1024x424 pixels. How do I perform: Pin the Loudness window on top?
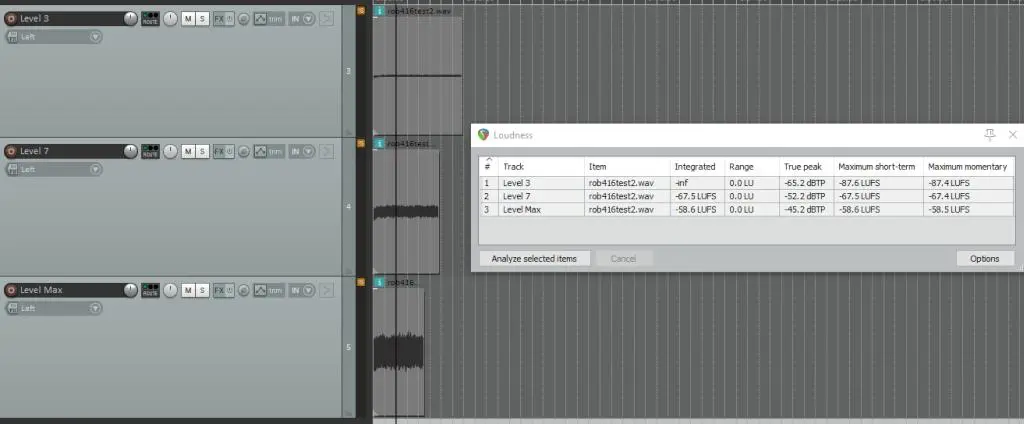click(x=989, y=134)
